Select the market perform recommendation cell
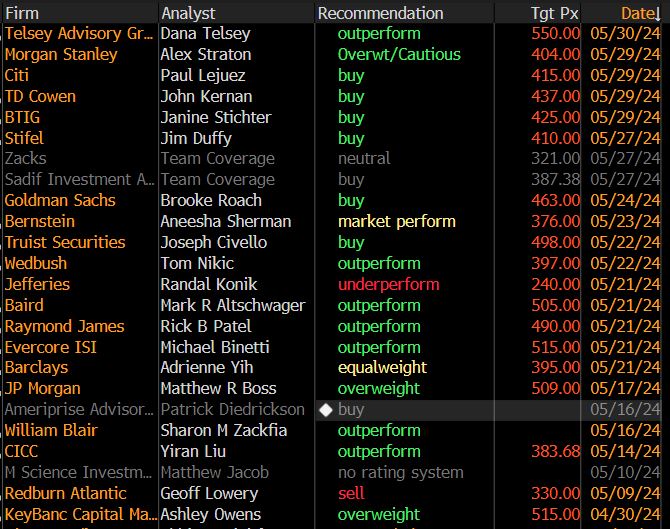Image resolution: width=670 pixels, height=529 pixels. [397, 221]
